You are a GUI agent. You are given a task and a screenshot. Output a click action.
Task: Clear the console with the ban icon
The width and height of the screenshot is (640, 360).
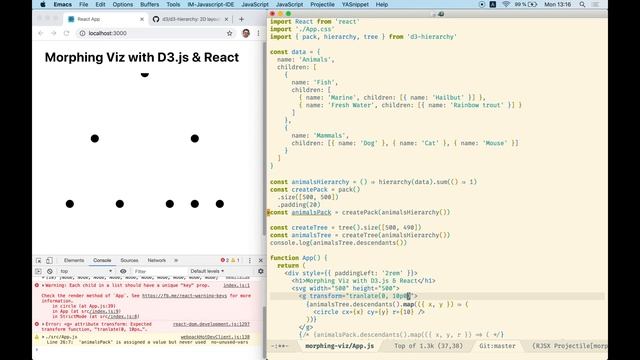click(x=50, y=271)
